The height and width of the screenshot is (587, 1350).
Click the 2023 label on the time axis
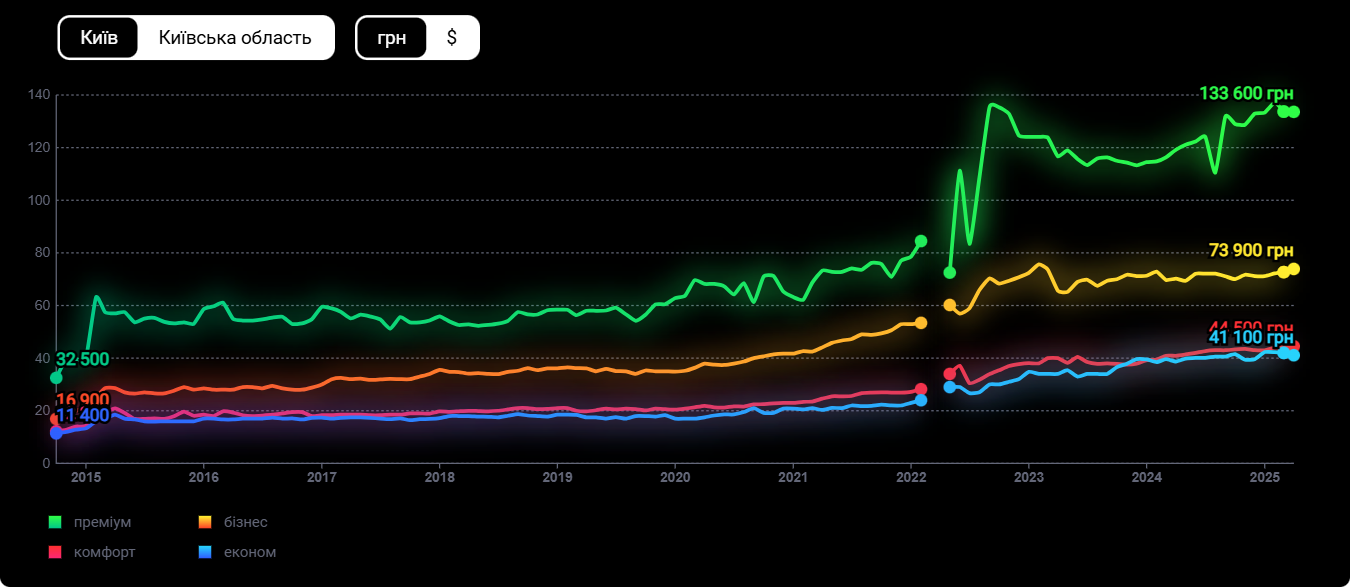tap(1029, 478)
